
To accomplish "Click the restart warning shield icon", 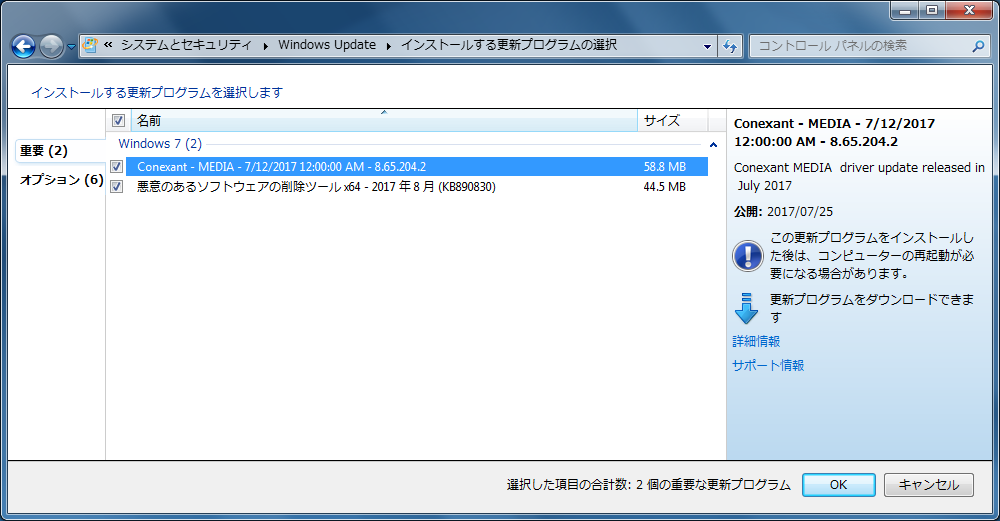I will (x=748, y=256).
